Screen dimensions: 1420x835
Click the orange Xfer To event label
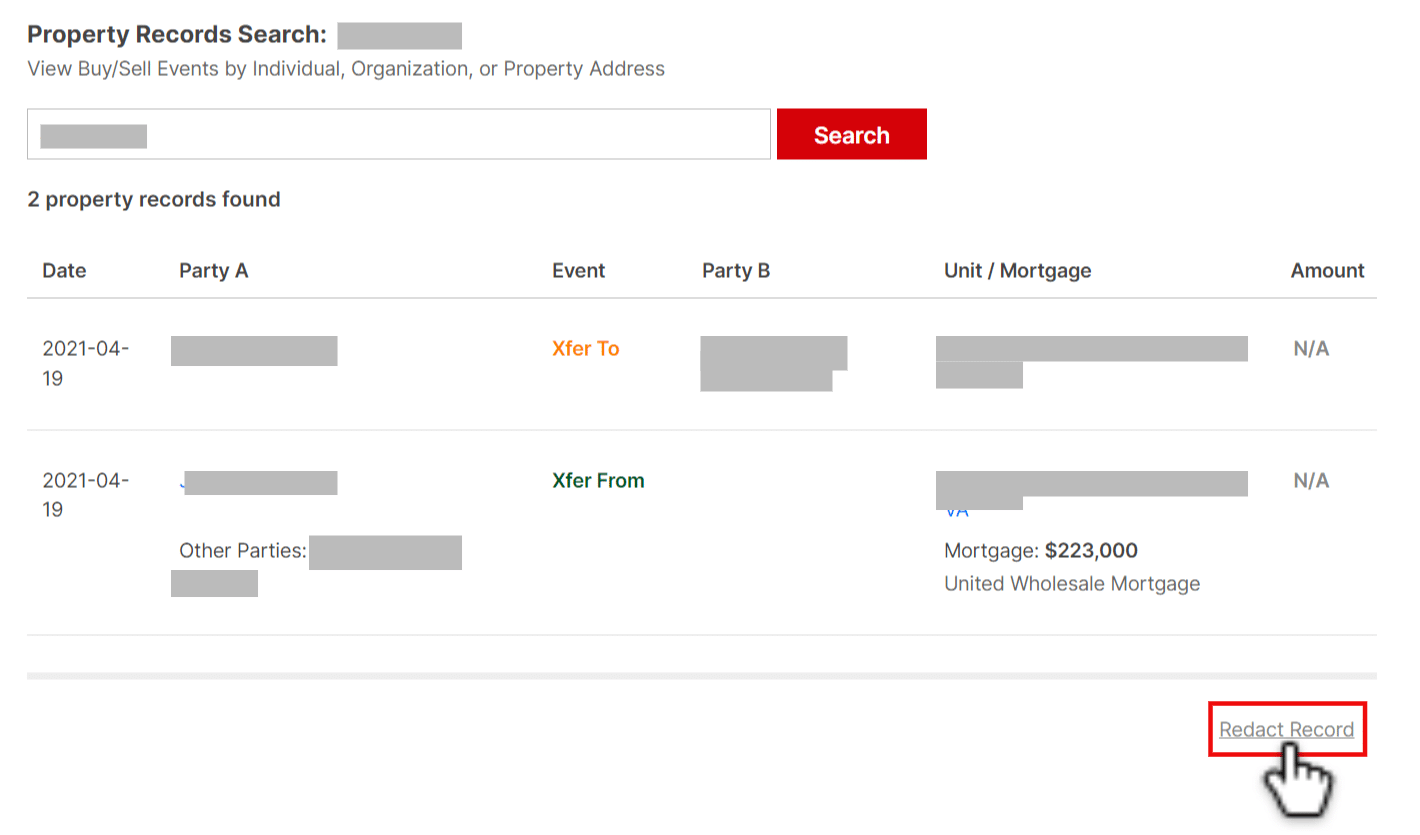coord(585,348)
